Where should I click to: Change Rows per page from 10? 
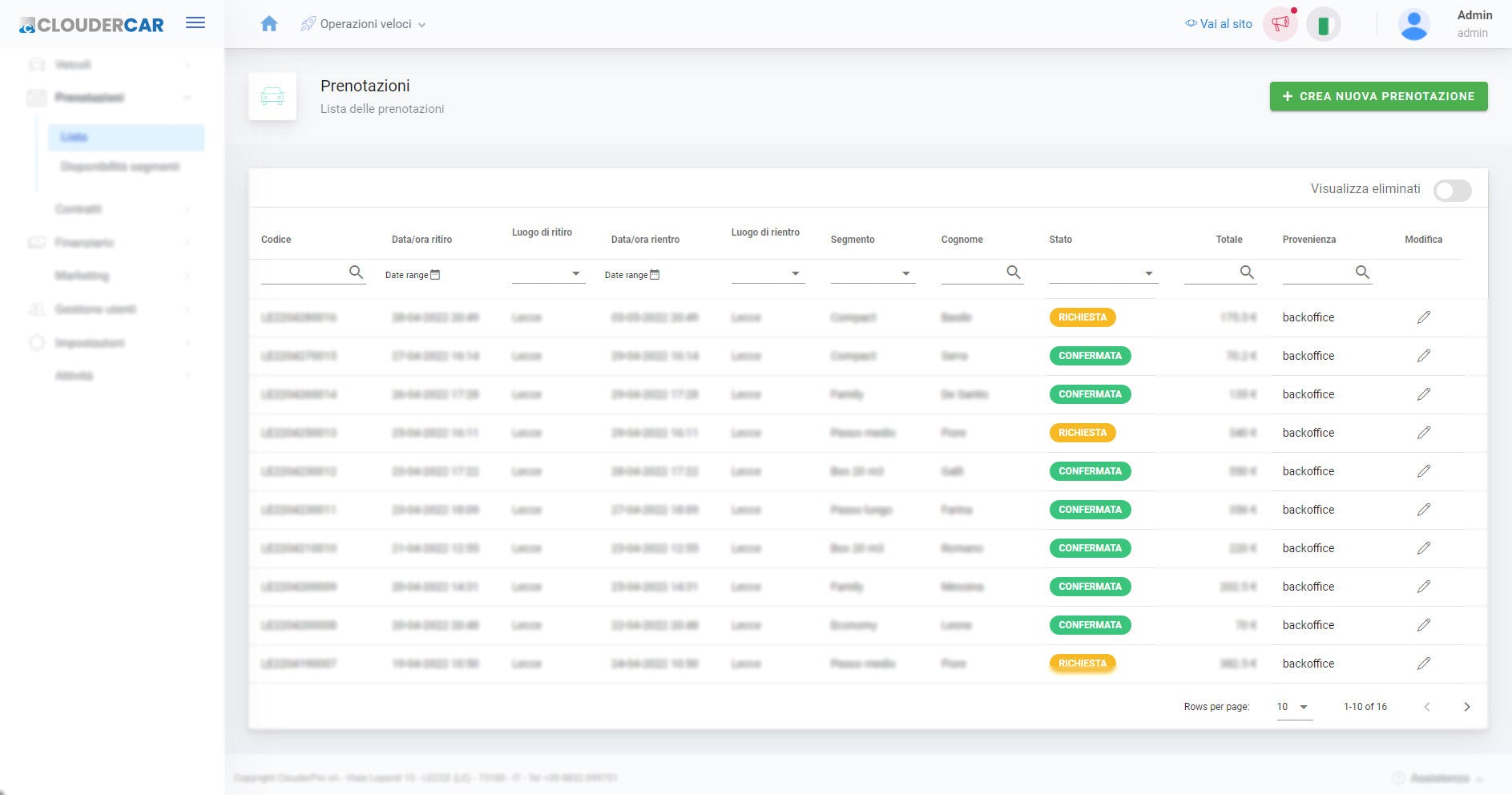[x=1292, y=707]
